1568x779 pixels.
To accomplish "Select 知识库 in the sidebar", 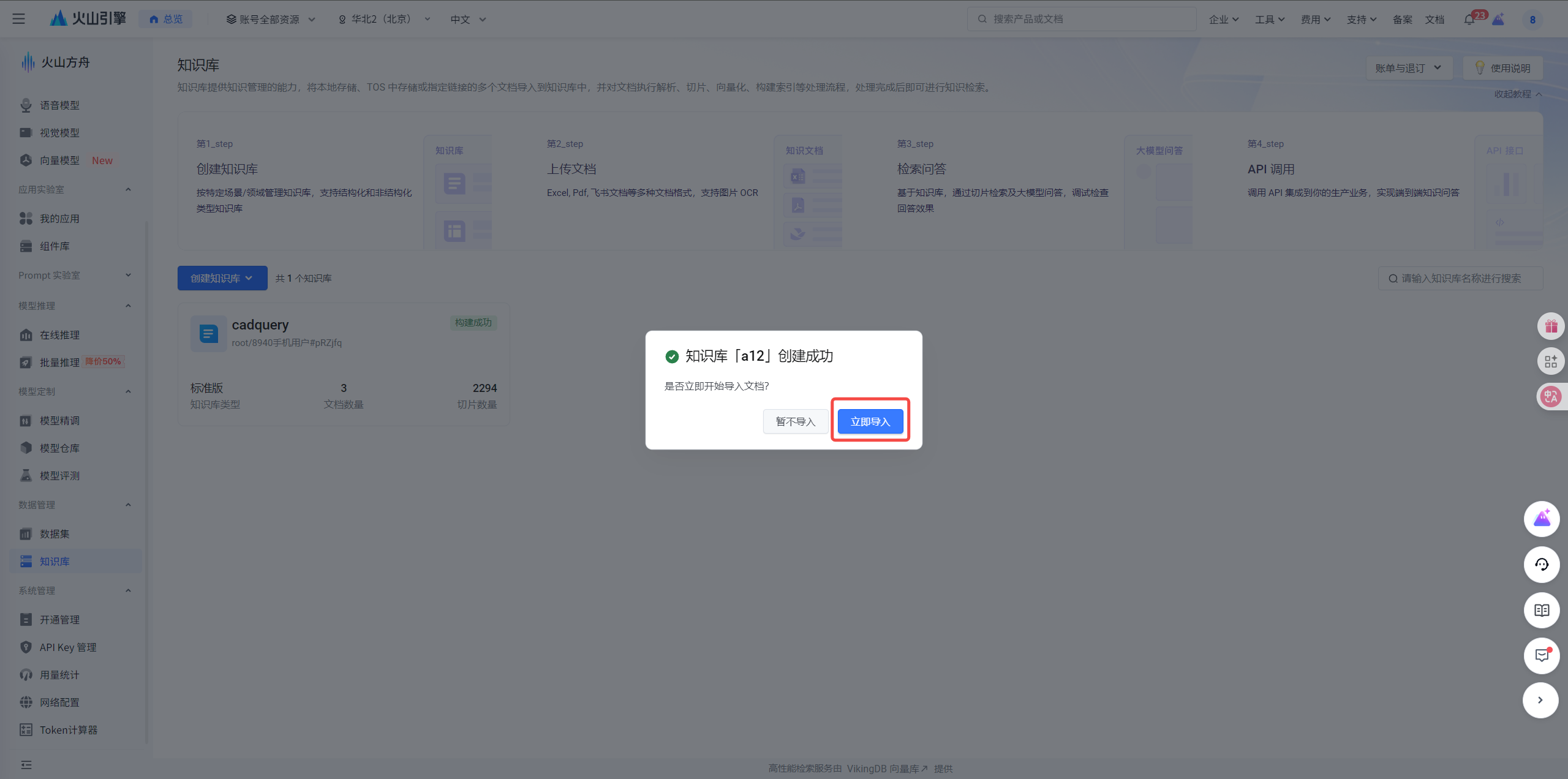I will (x=75, y=561).
